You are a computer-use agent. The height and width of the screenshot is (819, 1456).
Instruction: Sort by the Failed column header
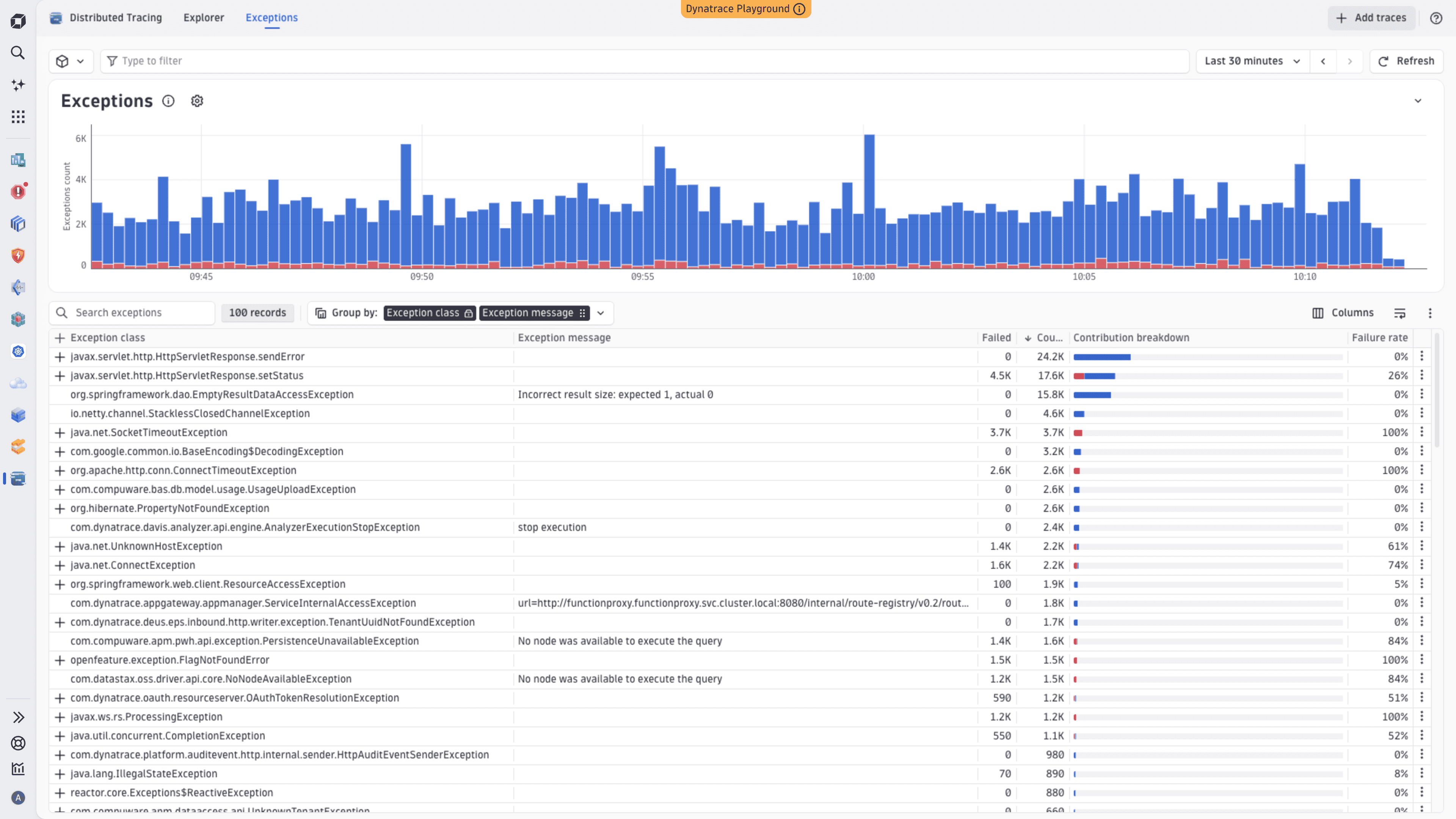pos(996,338)
